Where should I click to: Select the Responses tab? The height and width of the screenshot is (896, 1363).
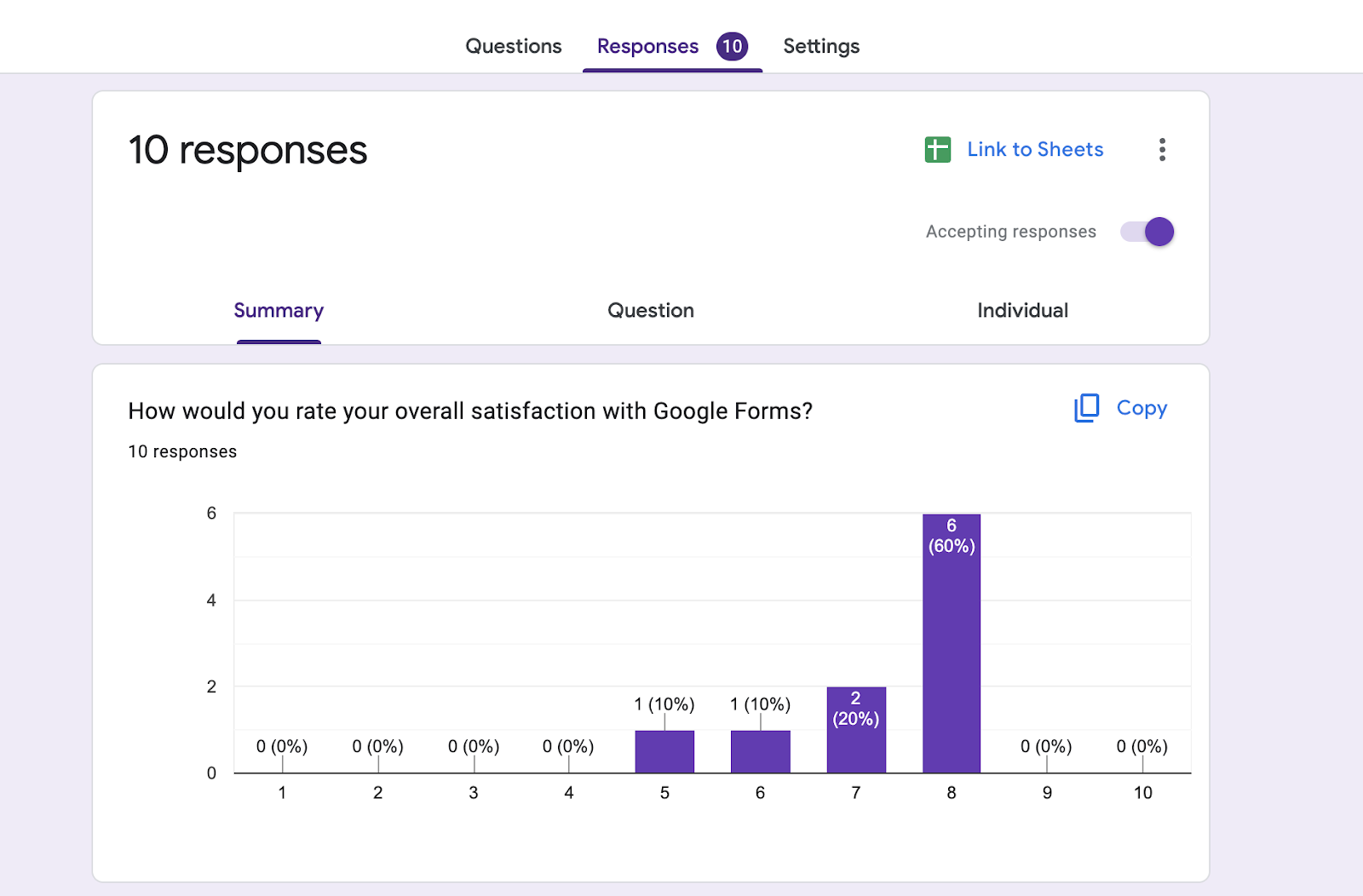point(647,46)
